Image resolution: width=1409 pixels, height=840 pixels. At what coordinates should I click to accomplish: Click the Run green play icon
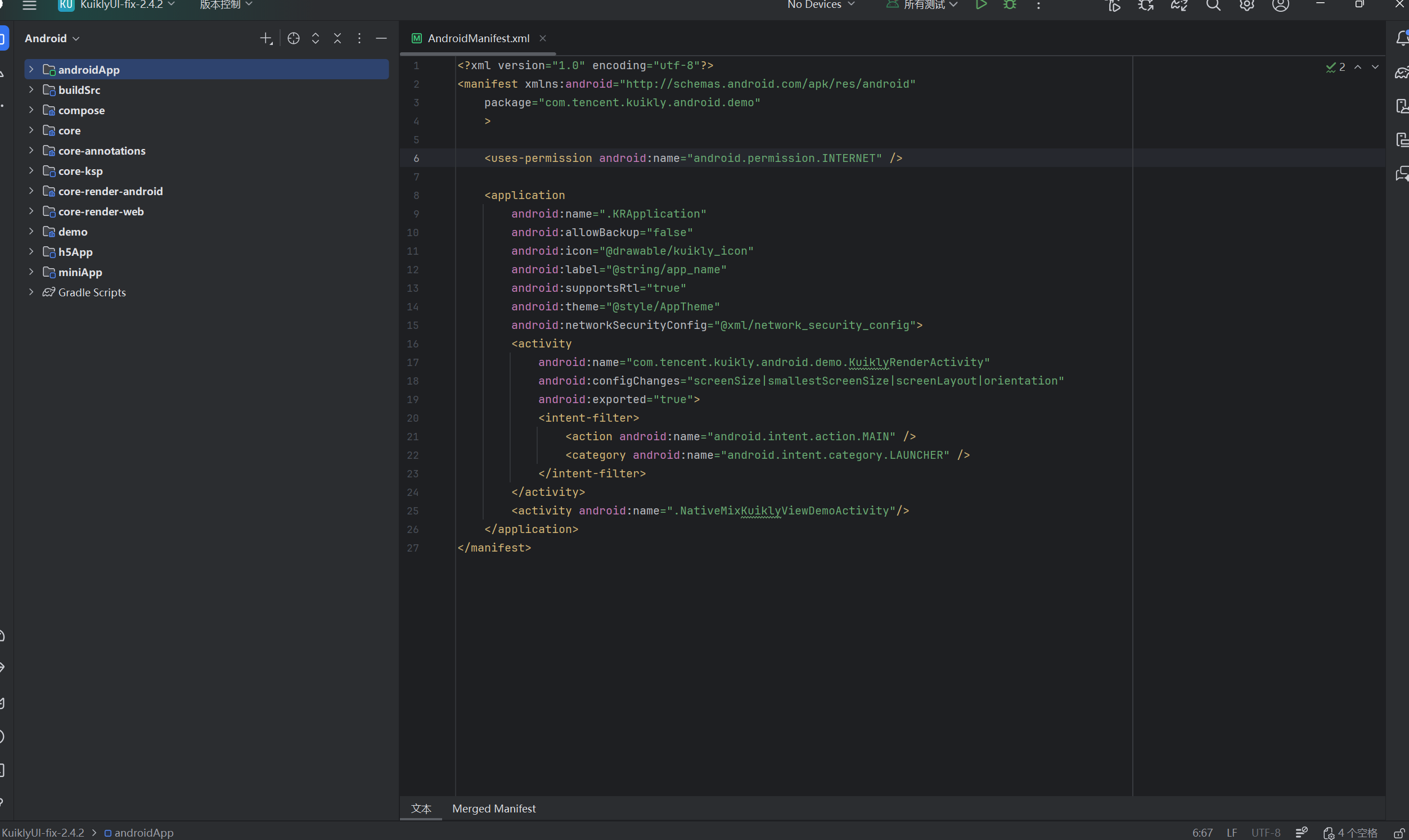981,4
